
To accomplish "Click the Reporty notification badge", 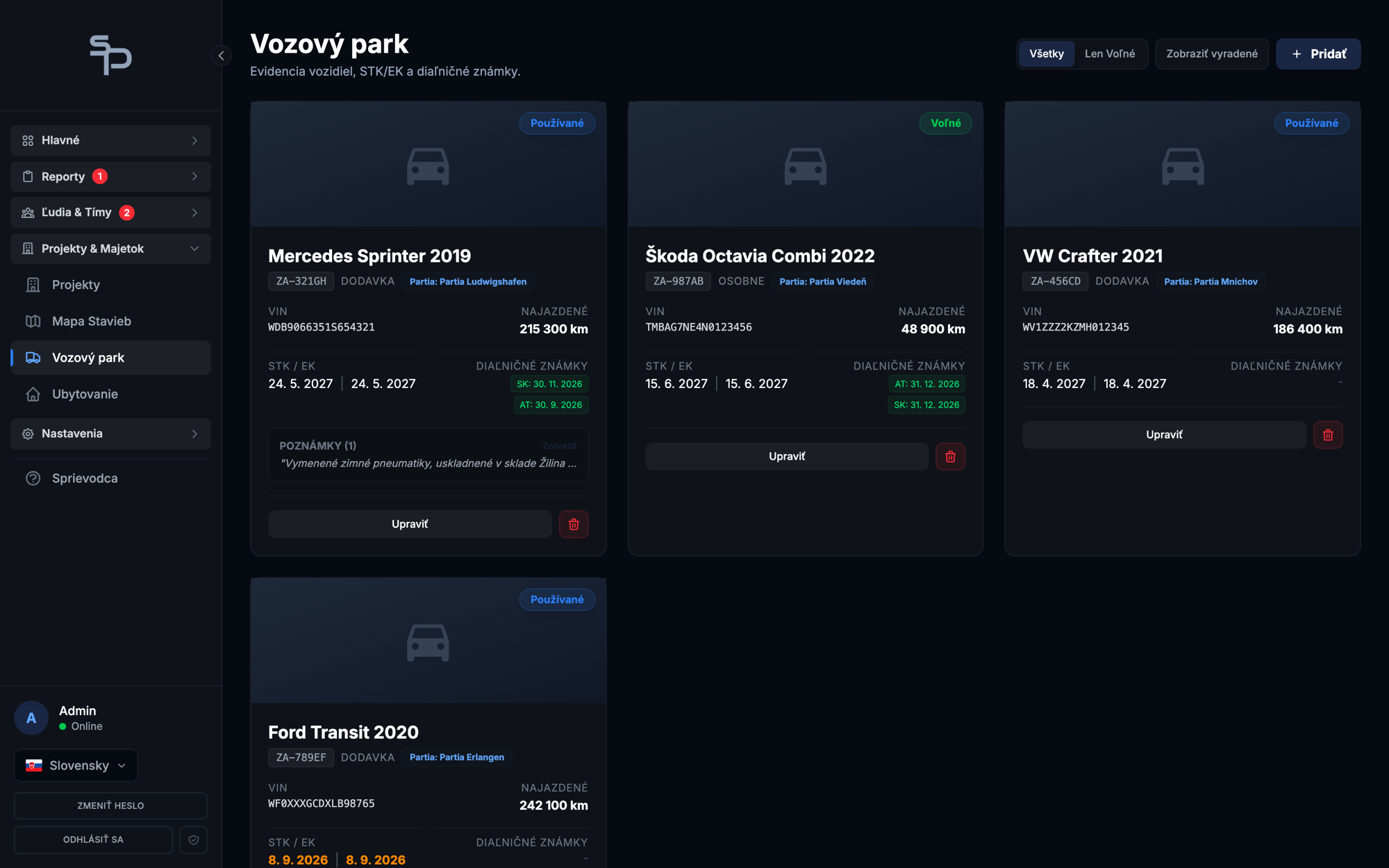I will click(100, 176).
